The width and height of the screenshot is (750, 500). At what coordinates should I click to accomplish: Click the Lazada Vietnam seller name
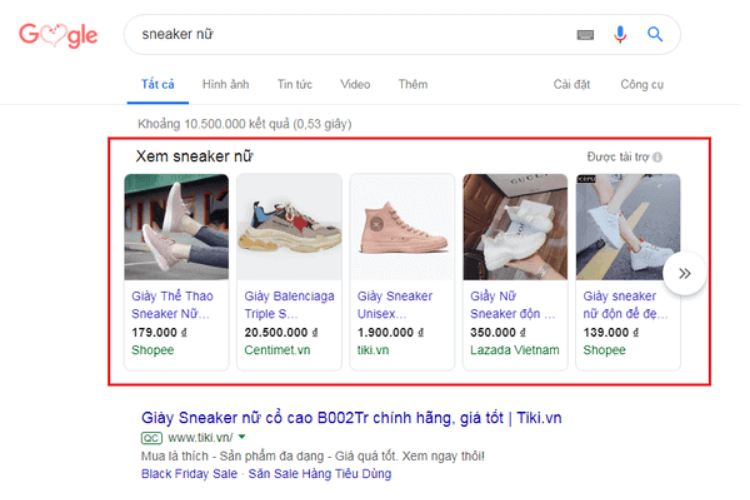tap(514, 350)
